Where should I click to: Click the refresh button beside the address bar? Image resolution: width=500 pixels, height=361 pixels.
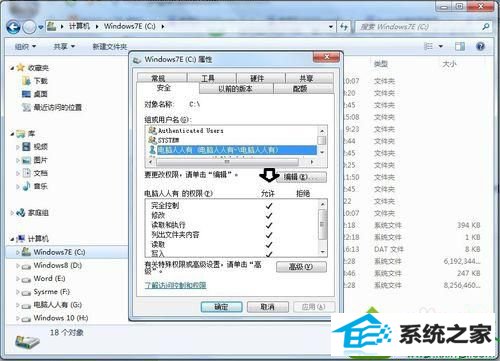[x=344, y=27]
